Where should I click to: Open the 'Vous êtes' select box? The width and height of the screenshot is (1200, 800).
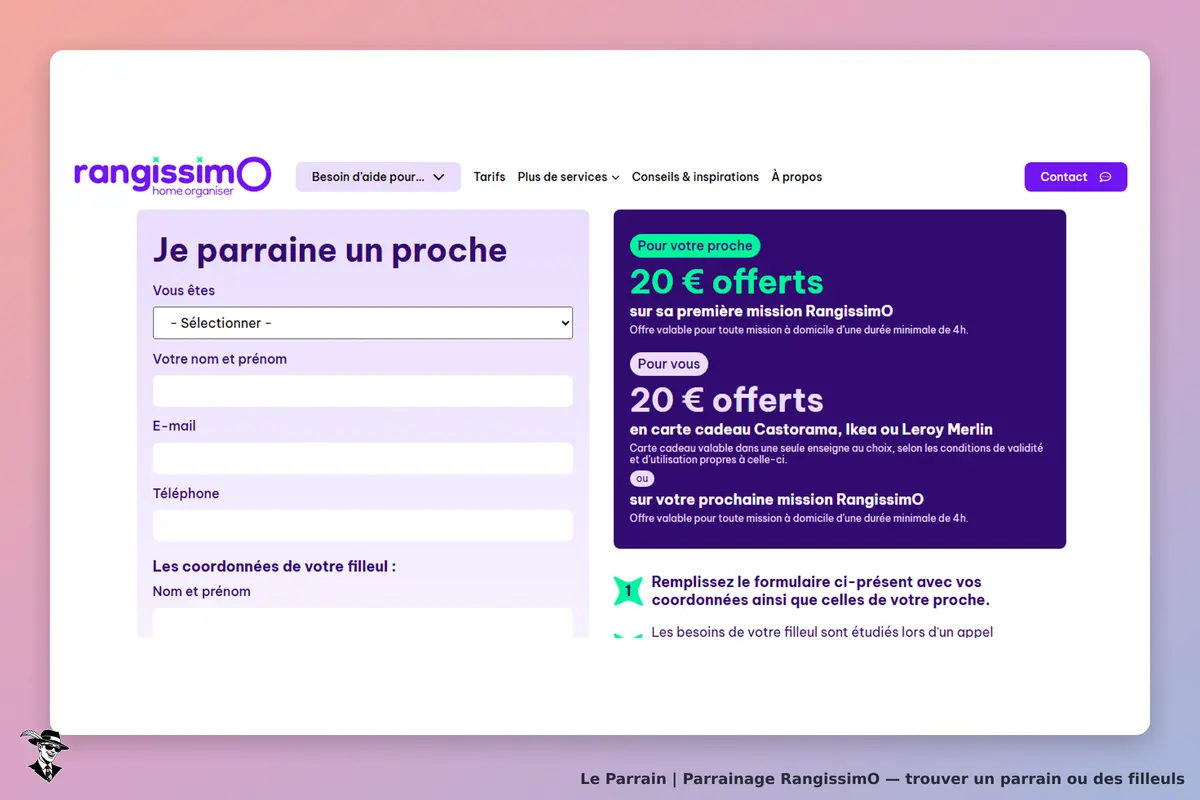[363, 323]
